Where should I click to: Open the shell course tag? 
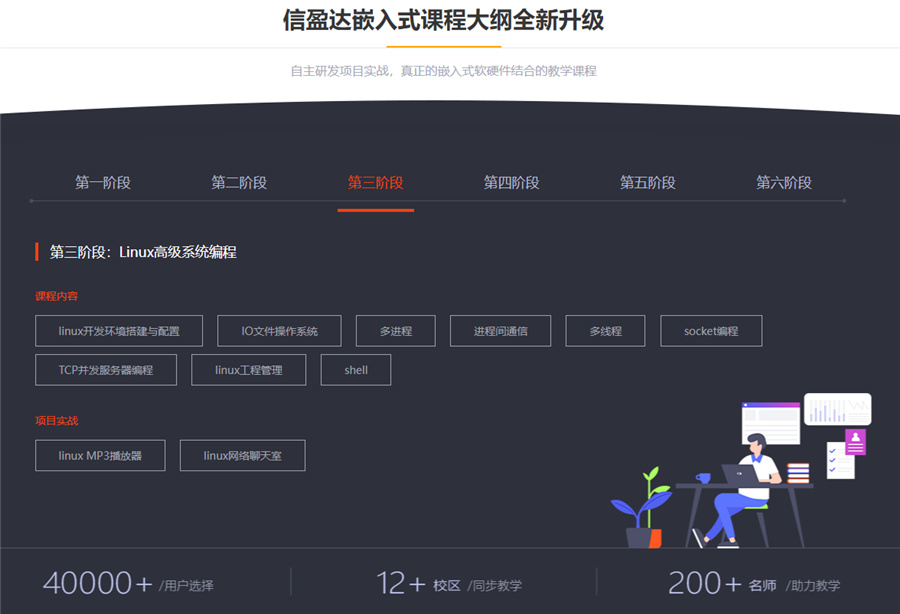[x=356, y=369]
